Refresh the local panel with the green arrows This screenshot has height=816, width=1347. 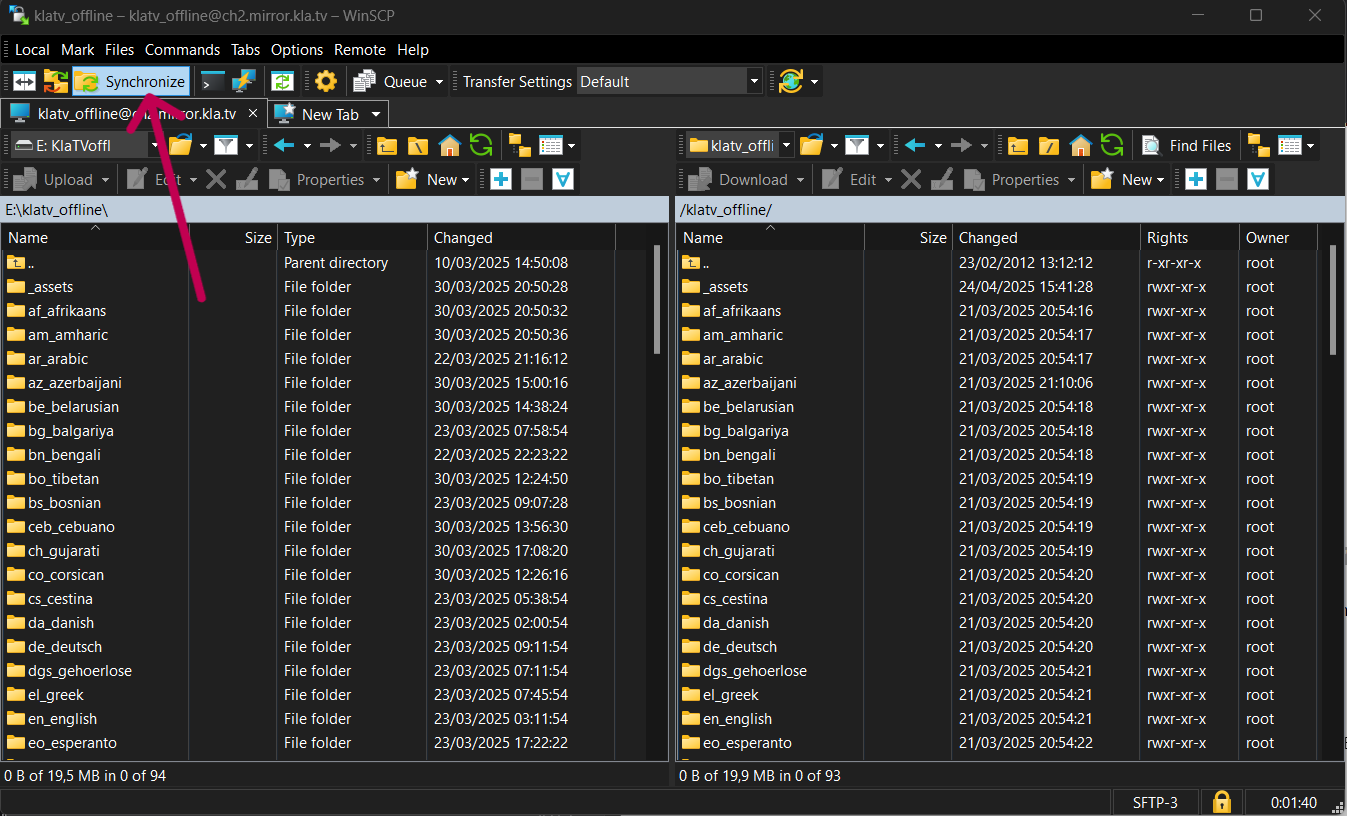(x=481, y=146)
